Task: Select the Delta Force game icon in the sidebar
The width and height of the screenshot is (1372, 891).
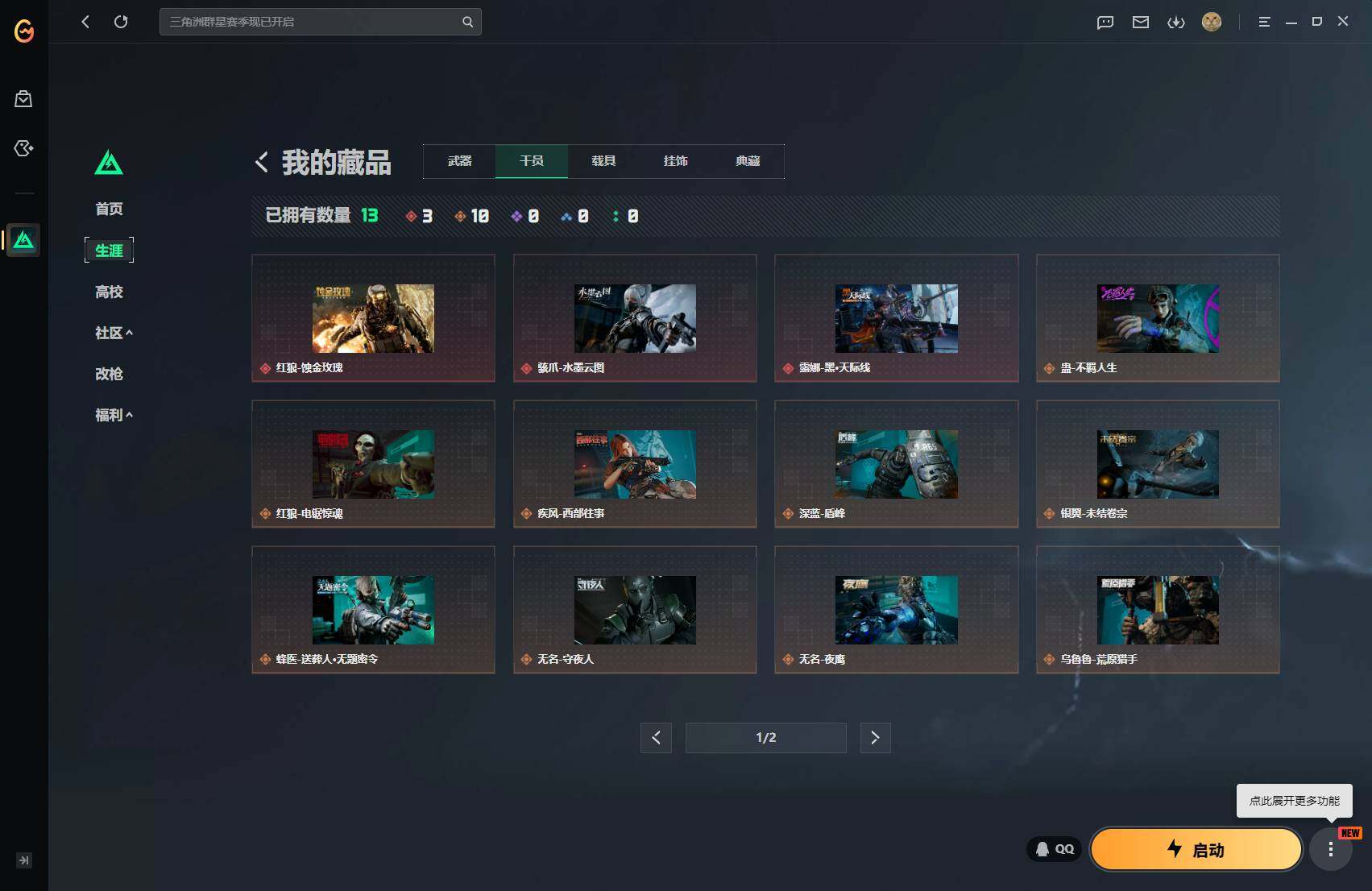Action: (23, 240)
